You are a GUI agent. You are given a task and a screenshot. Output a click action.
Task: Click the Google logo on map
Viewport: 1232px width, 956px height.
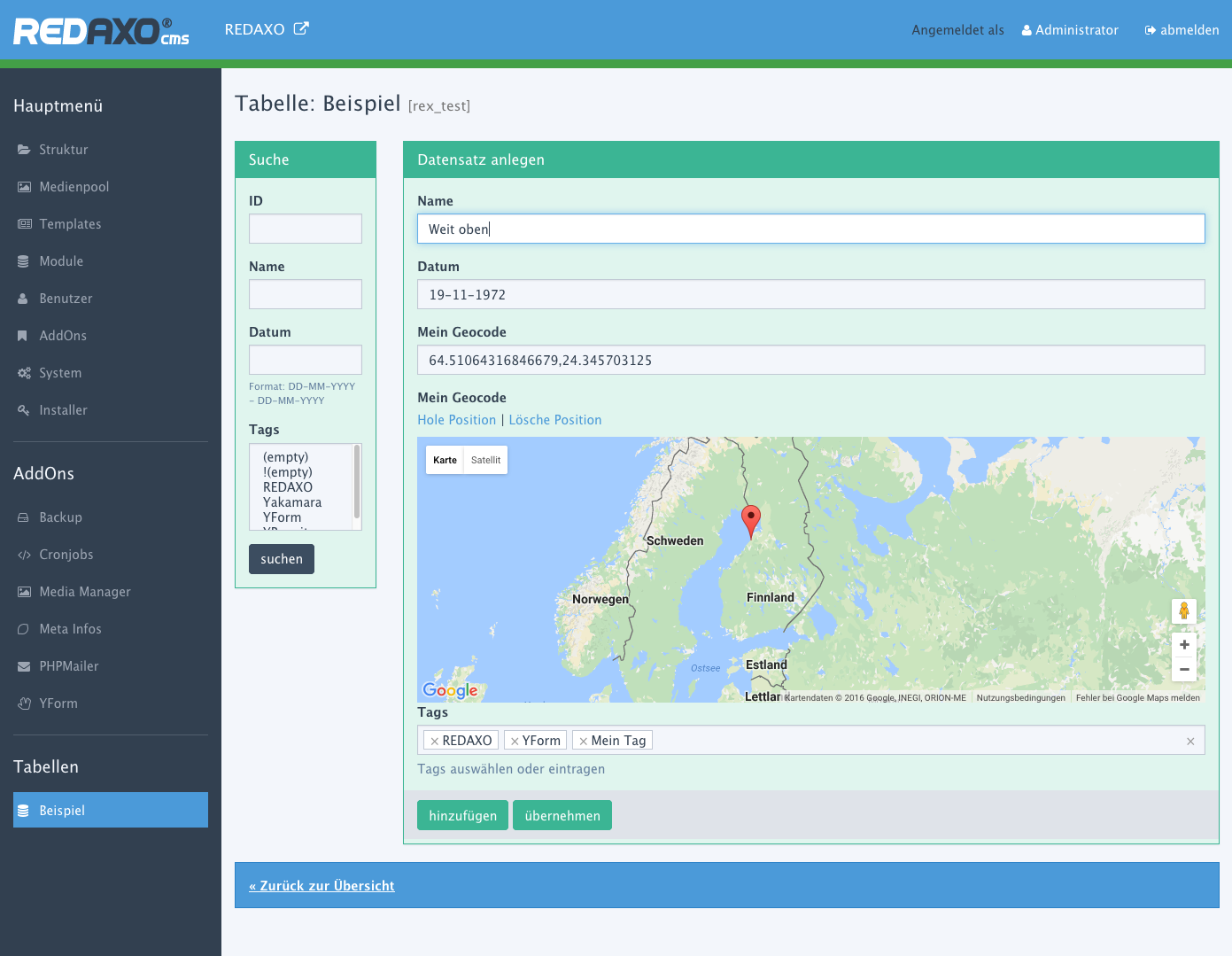[x=451, y=690]
